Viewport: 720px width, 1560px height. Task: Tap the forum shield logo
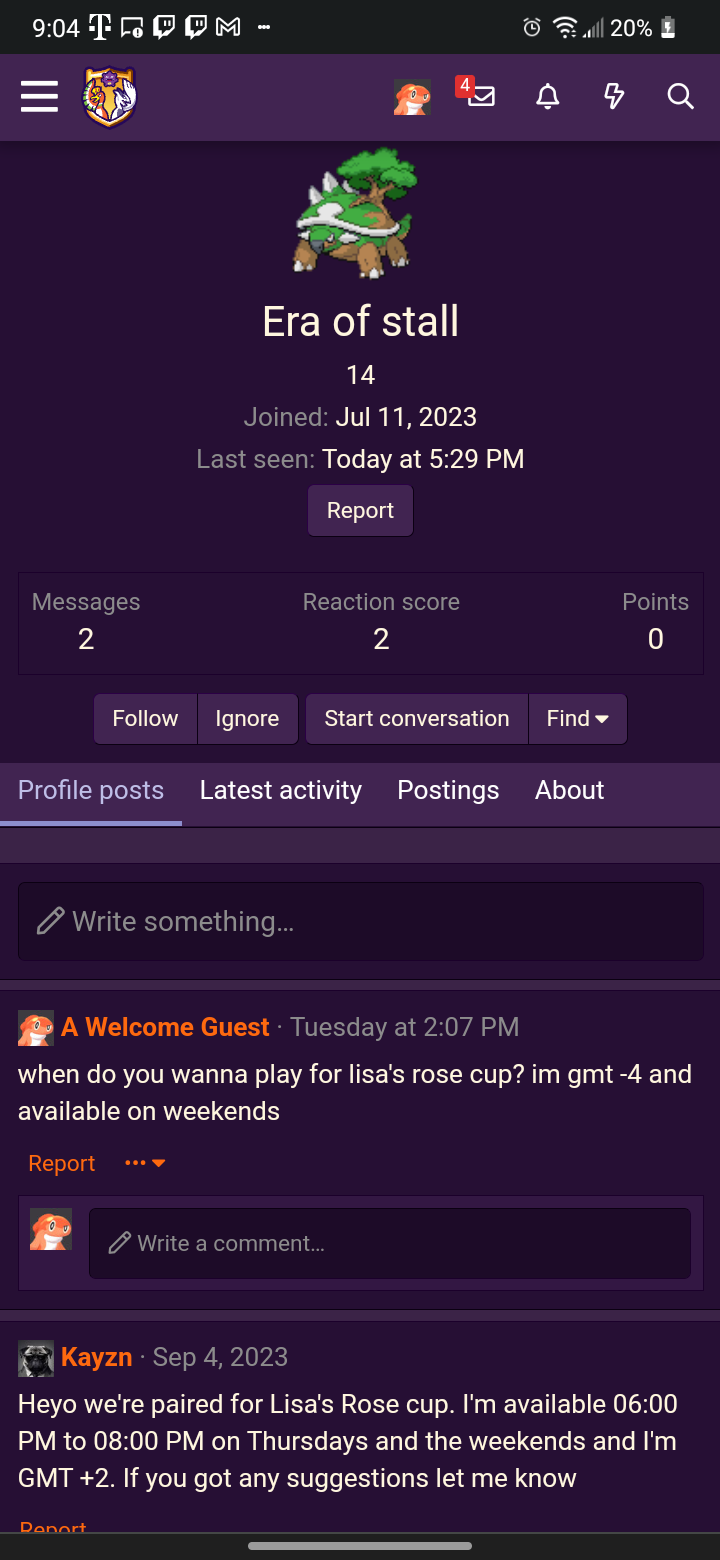coord(110,97)
